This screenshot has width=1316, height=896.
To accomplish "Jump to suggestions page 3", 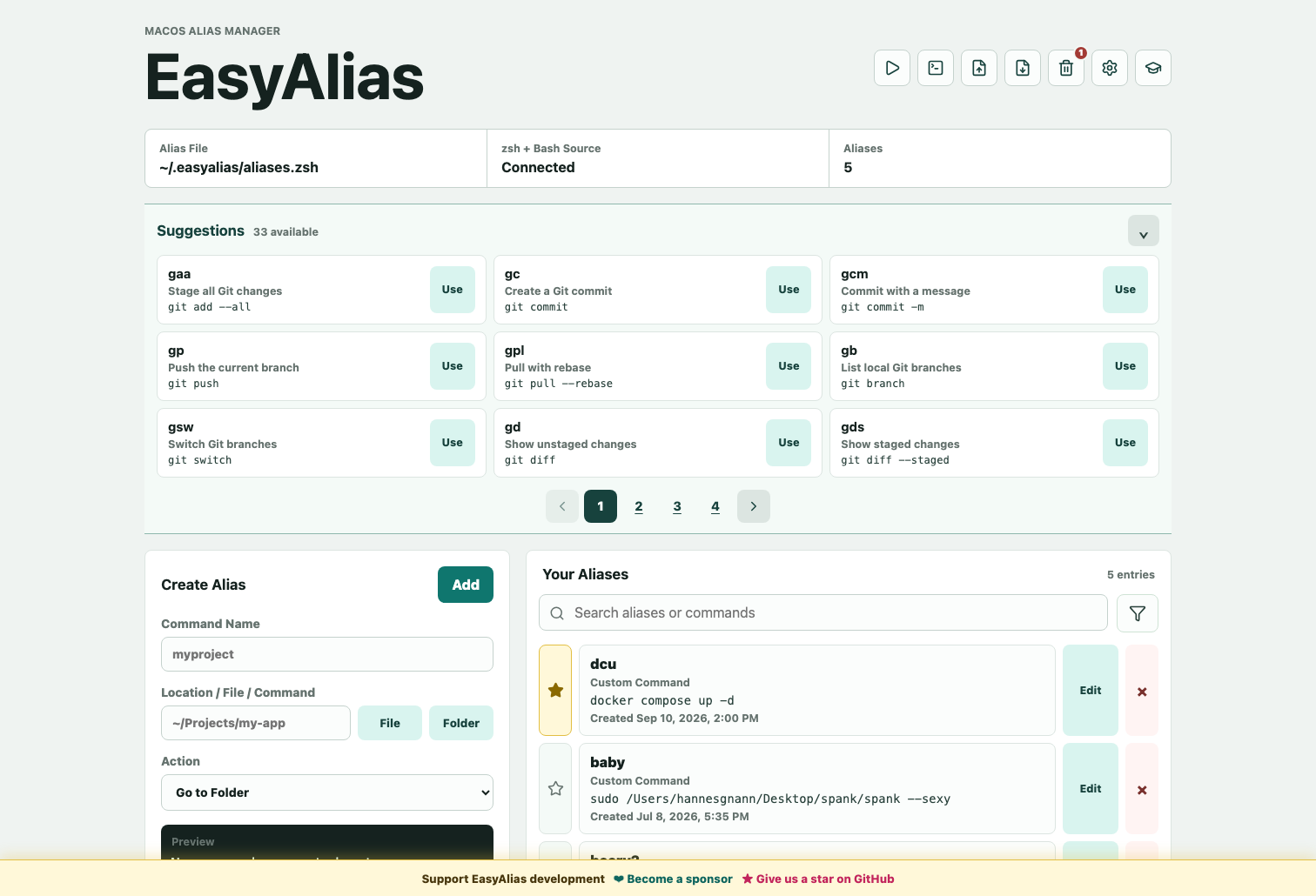I will point(677,506).
